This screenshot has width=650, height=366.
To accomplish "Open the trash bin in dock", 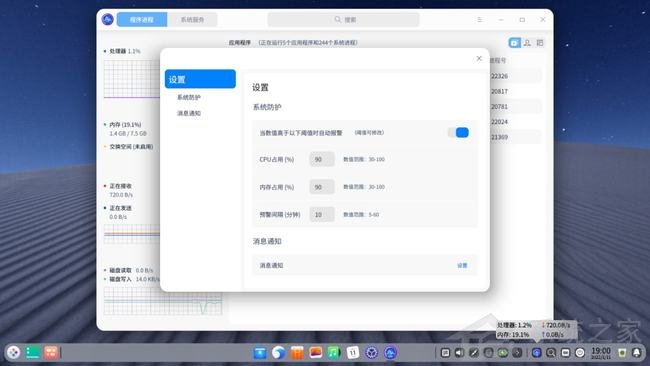I will point(622,353).
